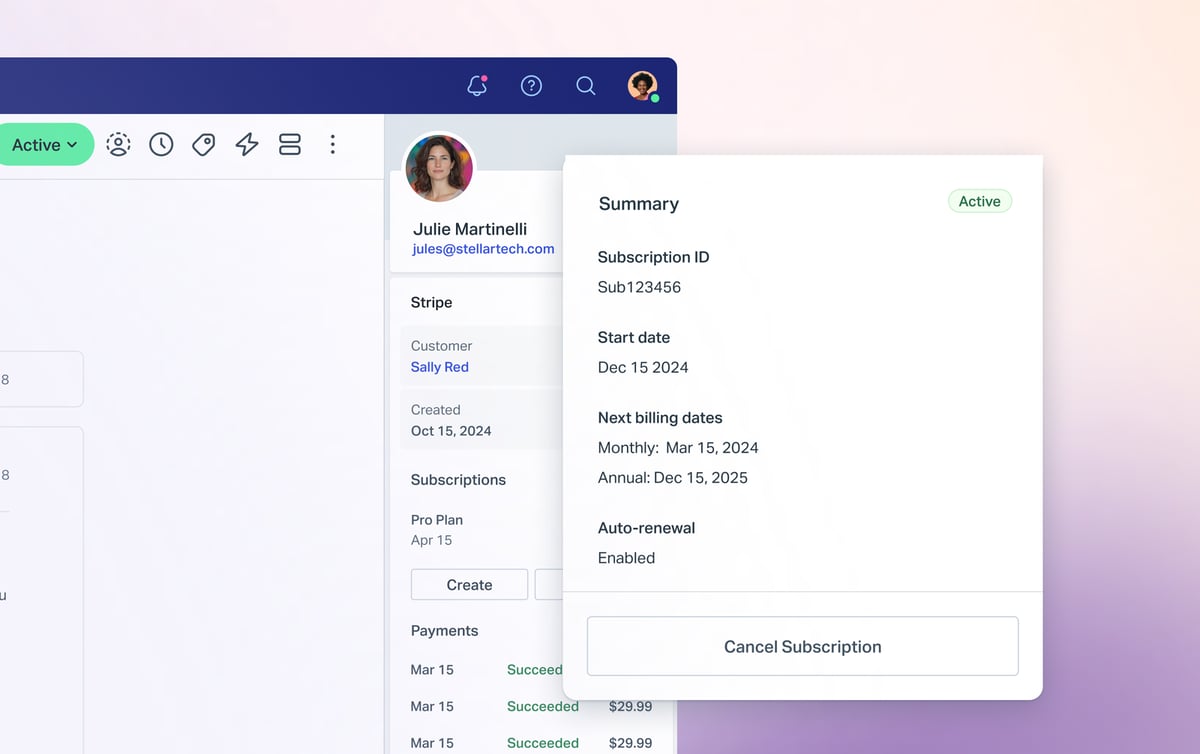Click the Cancel Subscription button
This screenshot has width=1200, height=754.
(802, 646)
